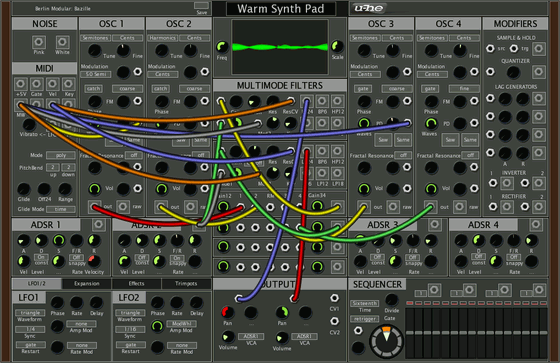Image resolution: width=560 pixels, height=363 pixels.
Task: Open LFO2 Amp Mod ModWhl selector
Action: [182, 324]
